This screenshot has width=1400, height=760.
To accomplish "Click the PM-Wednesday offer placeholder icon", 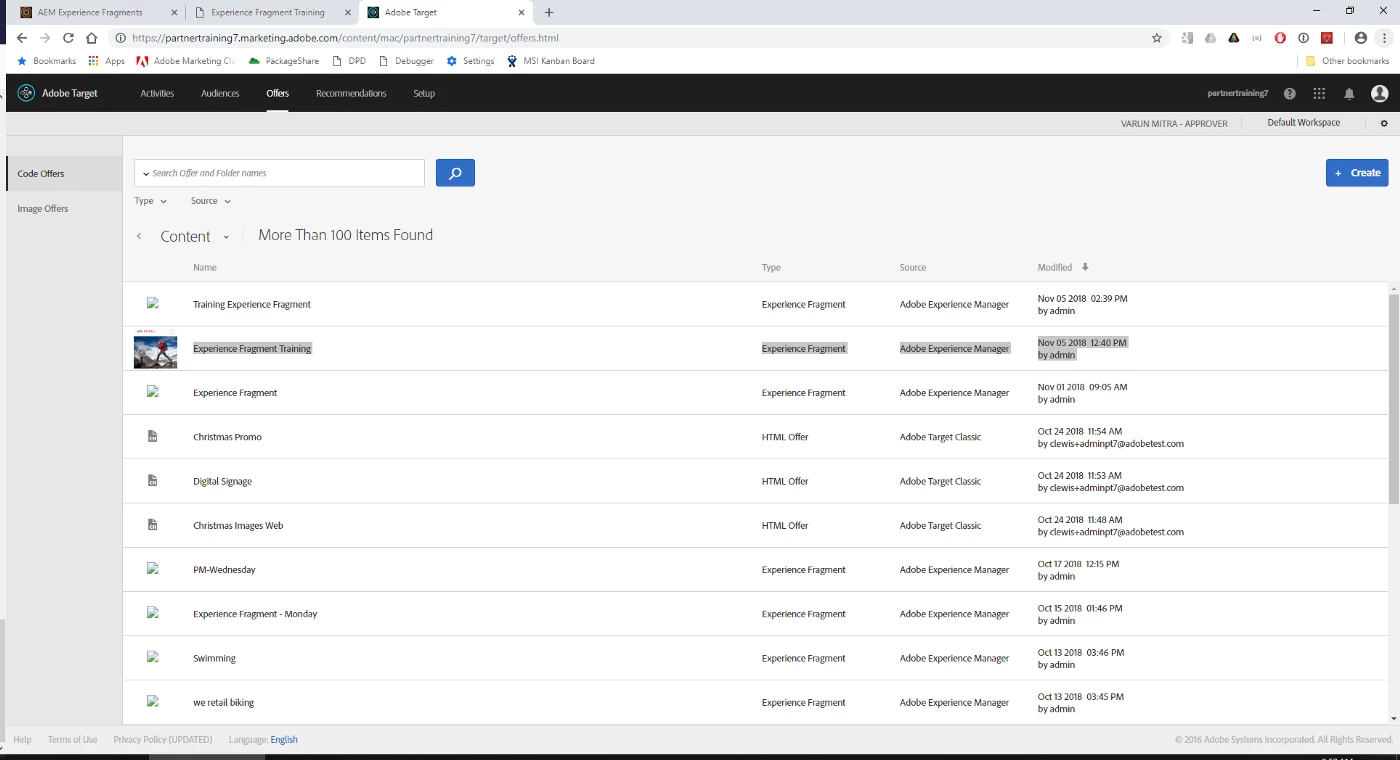I will (x=153, y=569).
